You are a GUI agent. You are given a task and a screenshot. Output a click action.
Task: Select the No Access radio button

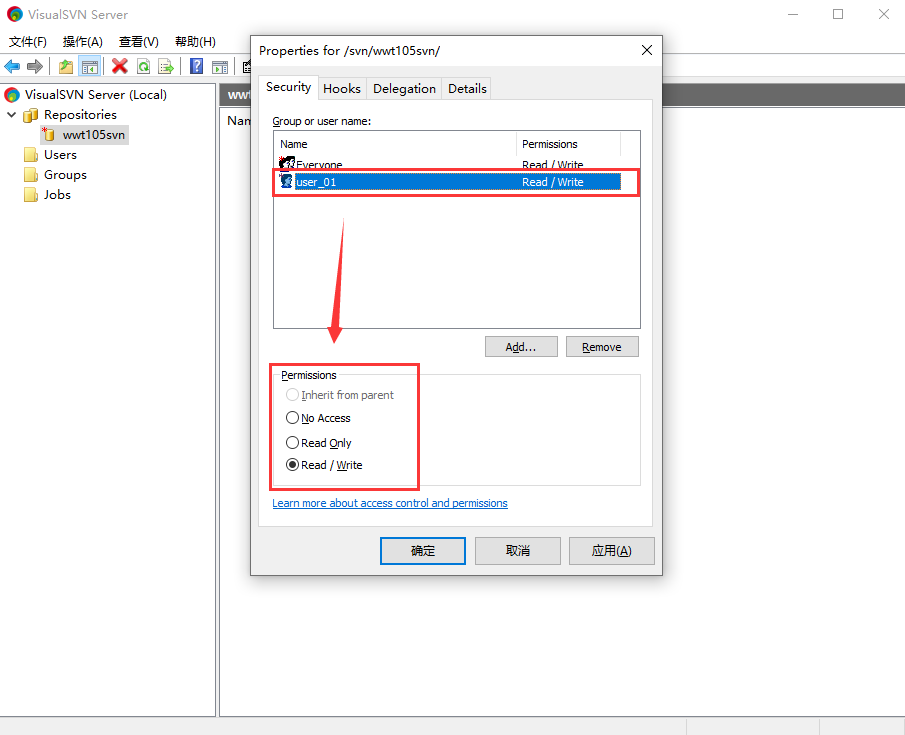[x=292, y=418]
